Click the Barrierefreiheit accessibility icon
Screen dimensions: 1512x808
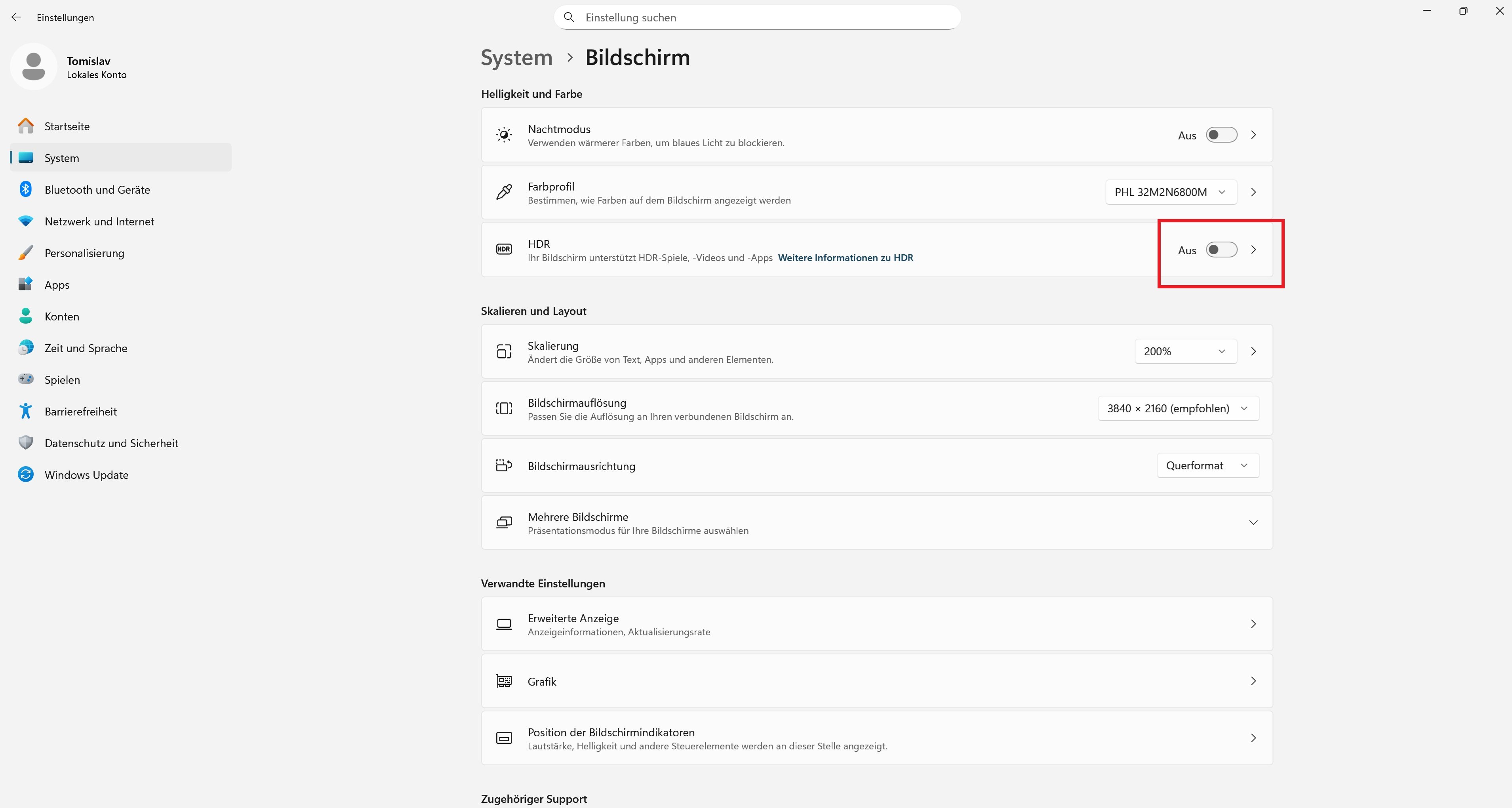[25, 411]
